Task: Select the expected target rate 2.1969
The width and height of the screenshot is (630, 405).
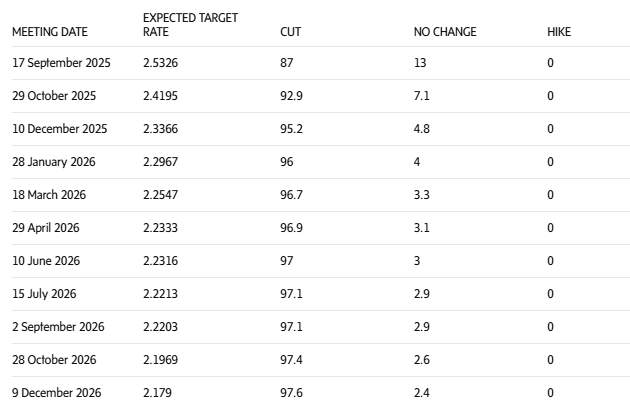Action: (160, 360)
